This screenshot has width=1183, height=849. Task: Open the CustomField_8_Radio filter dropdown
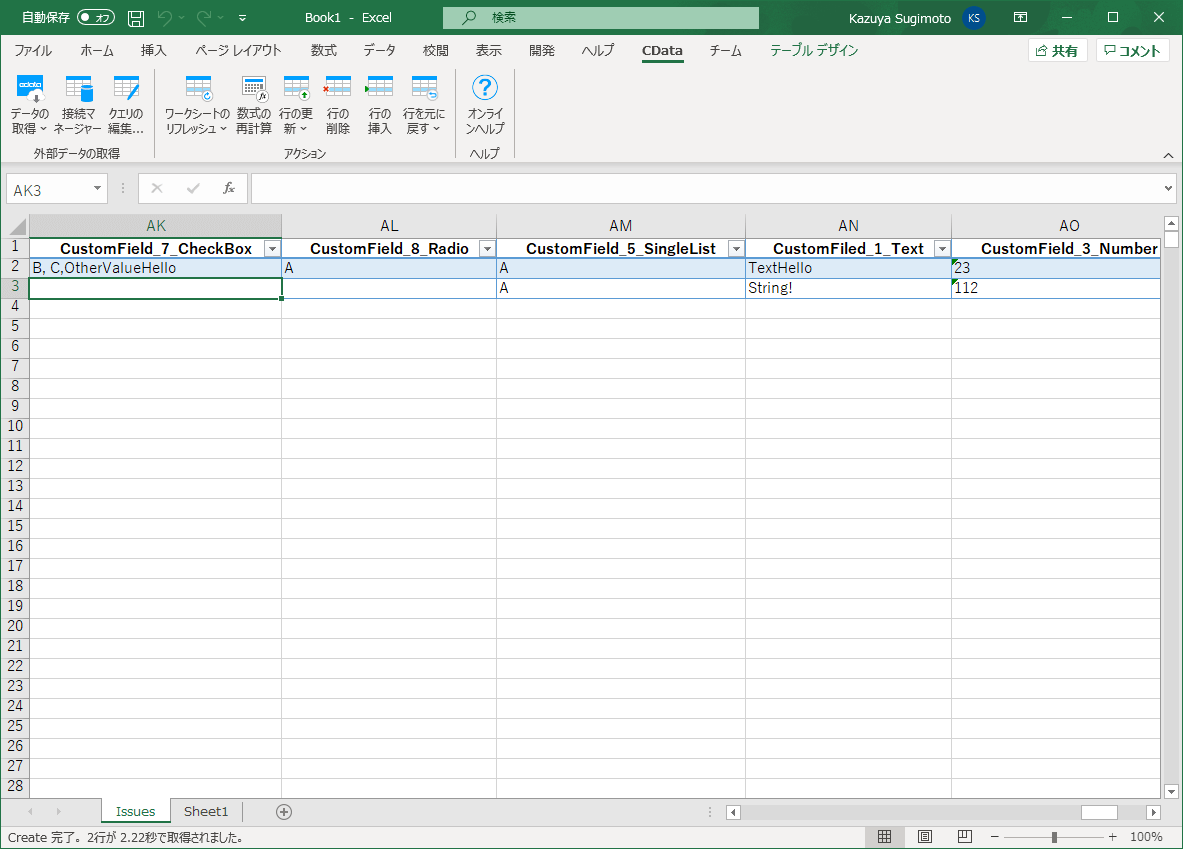click(x=487, y=248)
